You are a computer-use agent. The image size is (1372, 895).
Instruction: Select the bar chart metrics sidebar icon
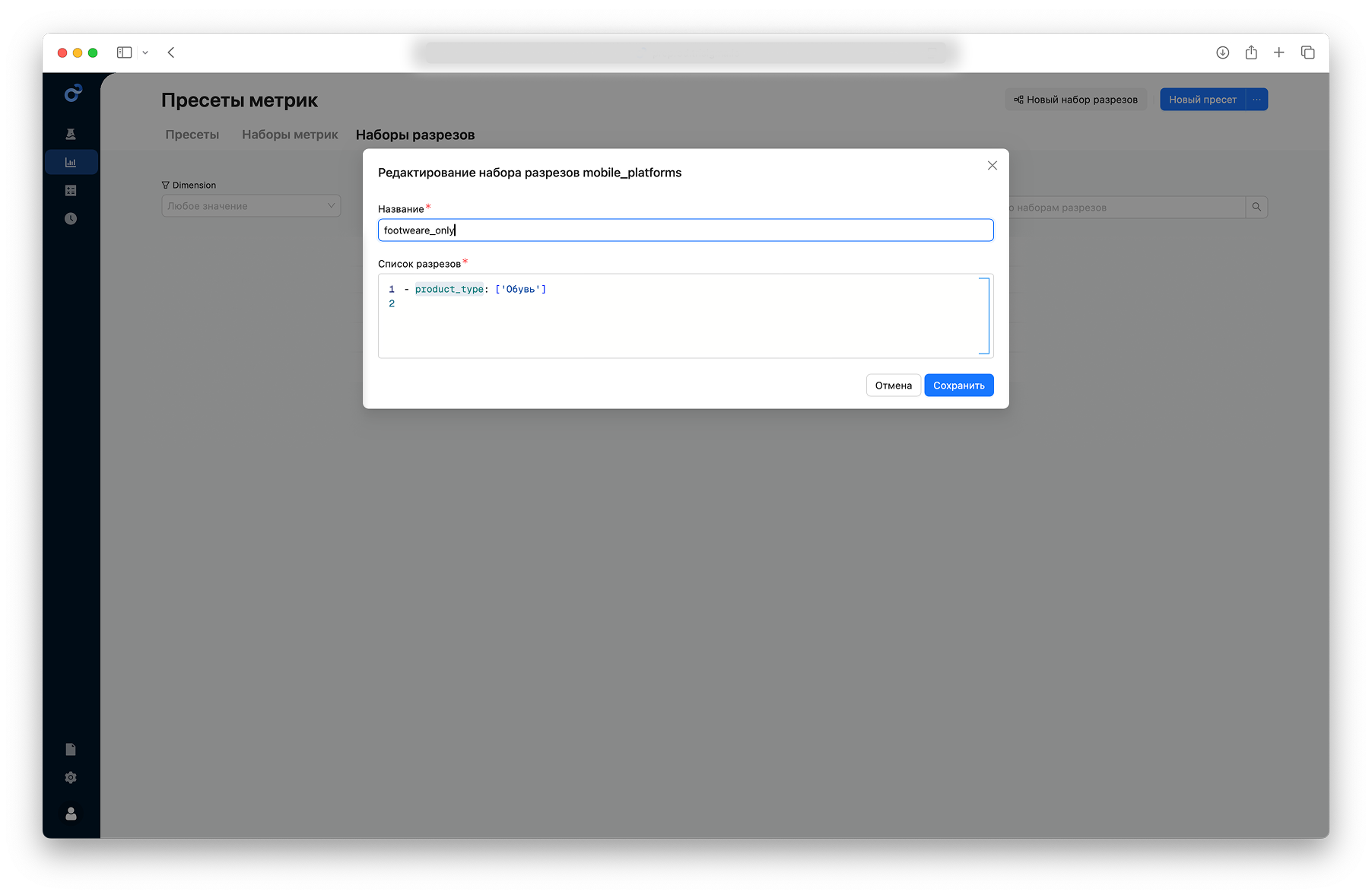pos(71,163)
